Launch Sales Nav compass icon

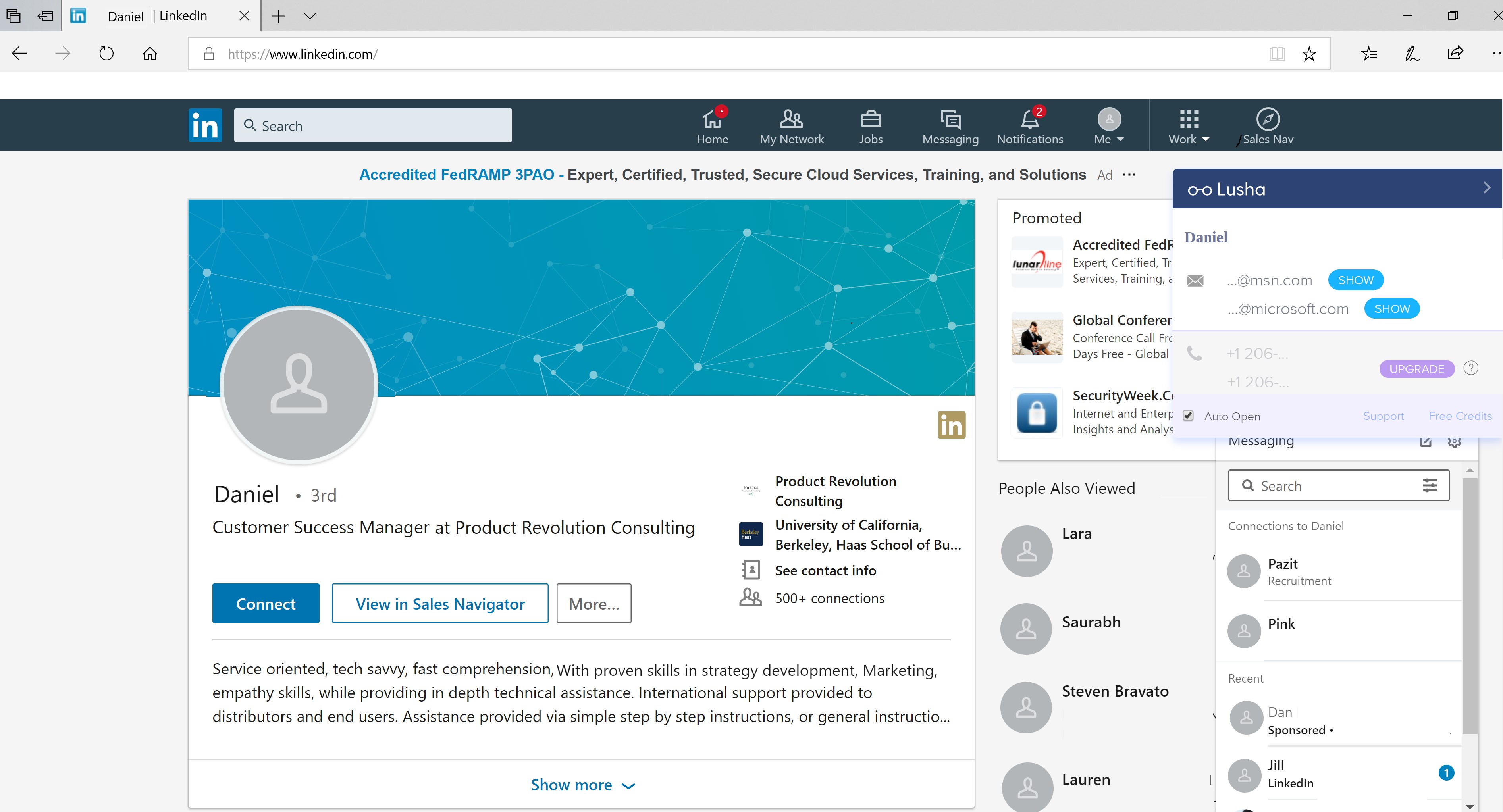tap(1267, 119)
